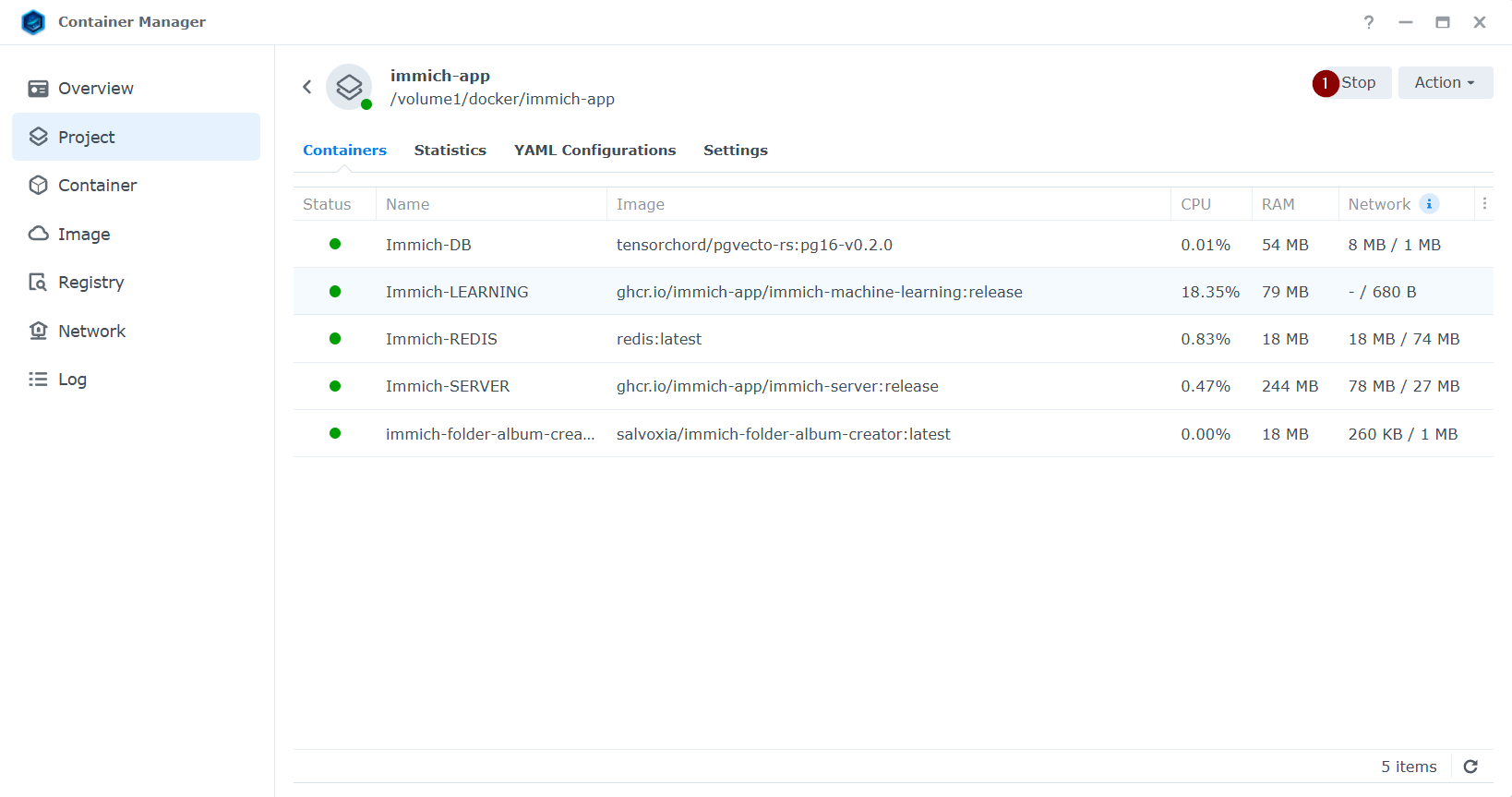Switch to the Statistics tab
Image resolution: width=1512 pixels, height=797 pixels.
[x=450, y=150]
